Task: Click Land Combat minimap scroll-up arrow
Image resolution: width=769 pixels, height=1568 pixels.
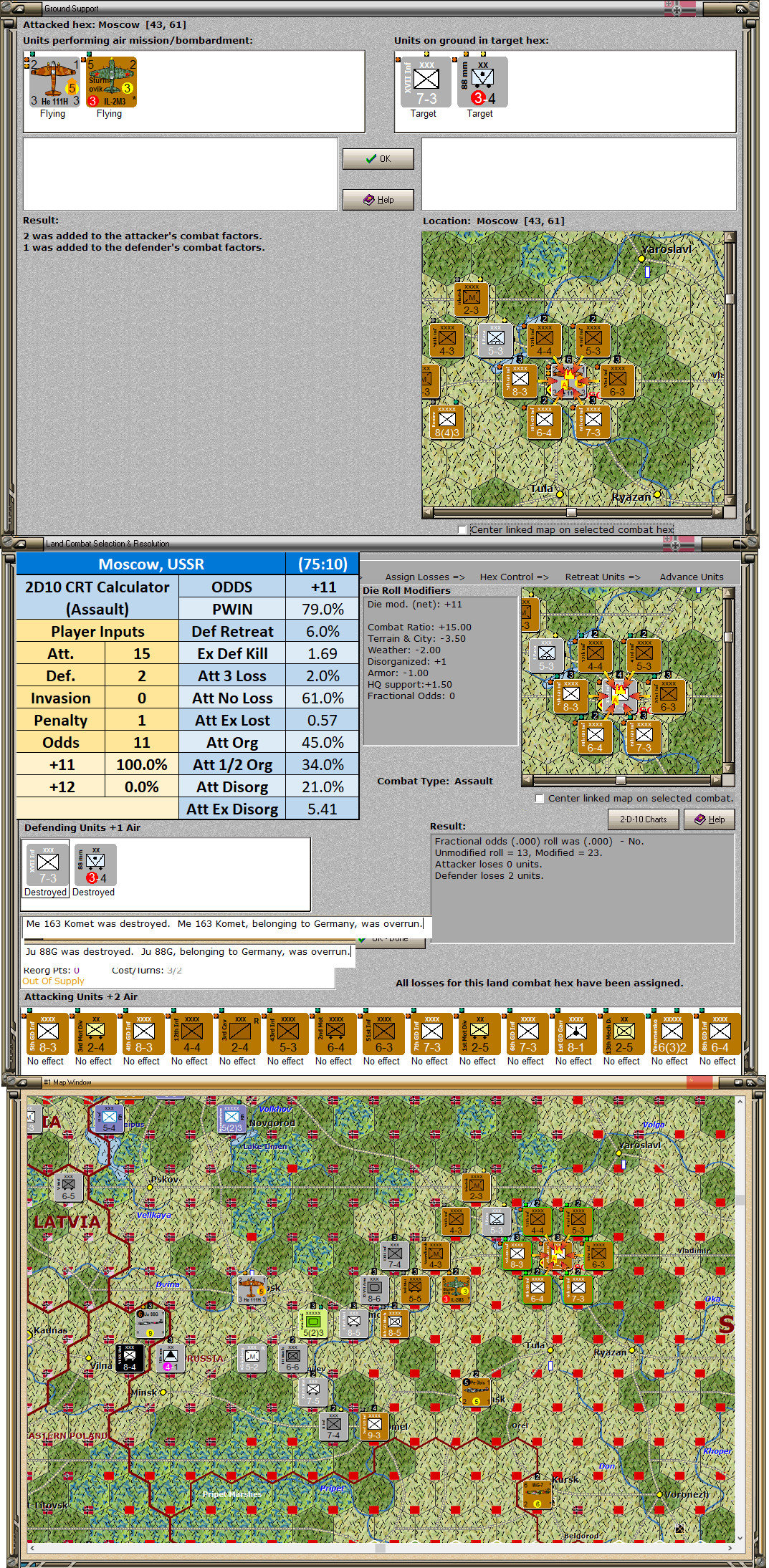Action: tap(729, 594)
